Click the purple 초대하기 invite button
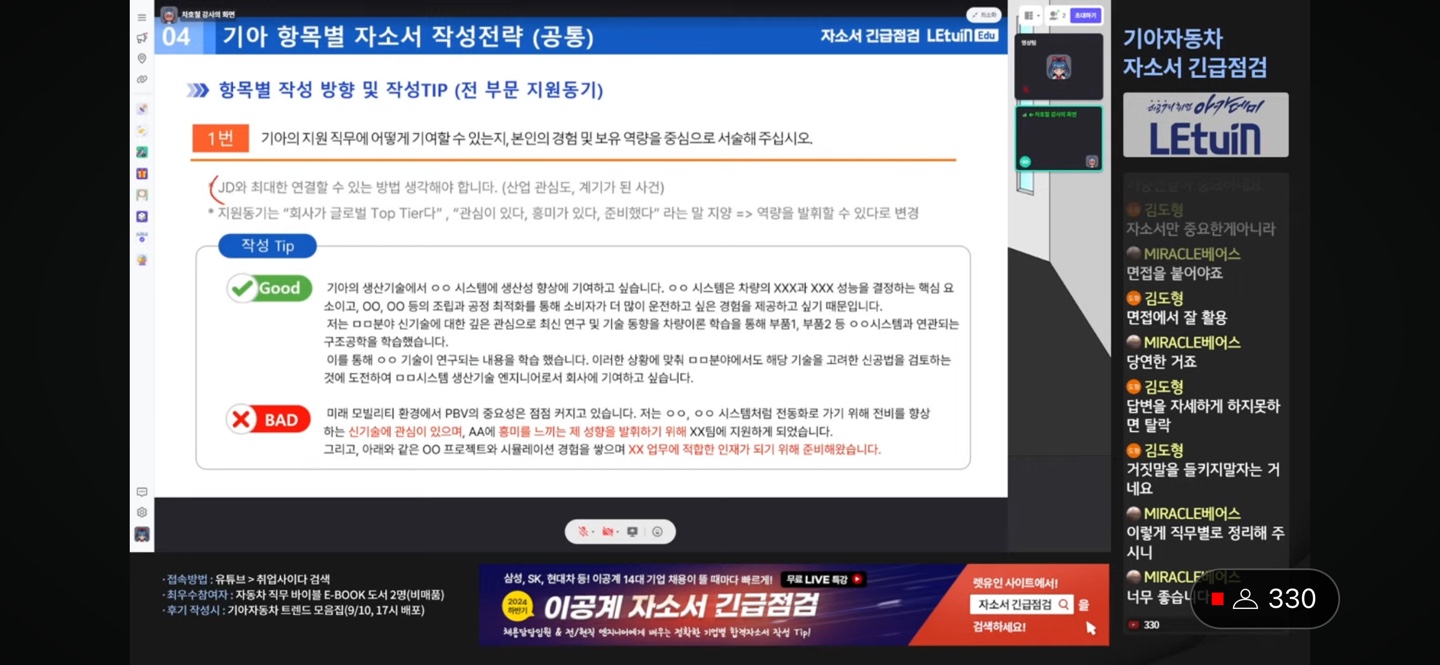The height and width of the screenshot is (665, 1440). tap(1085, 16)
